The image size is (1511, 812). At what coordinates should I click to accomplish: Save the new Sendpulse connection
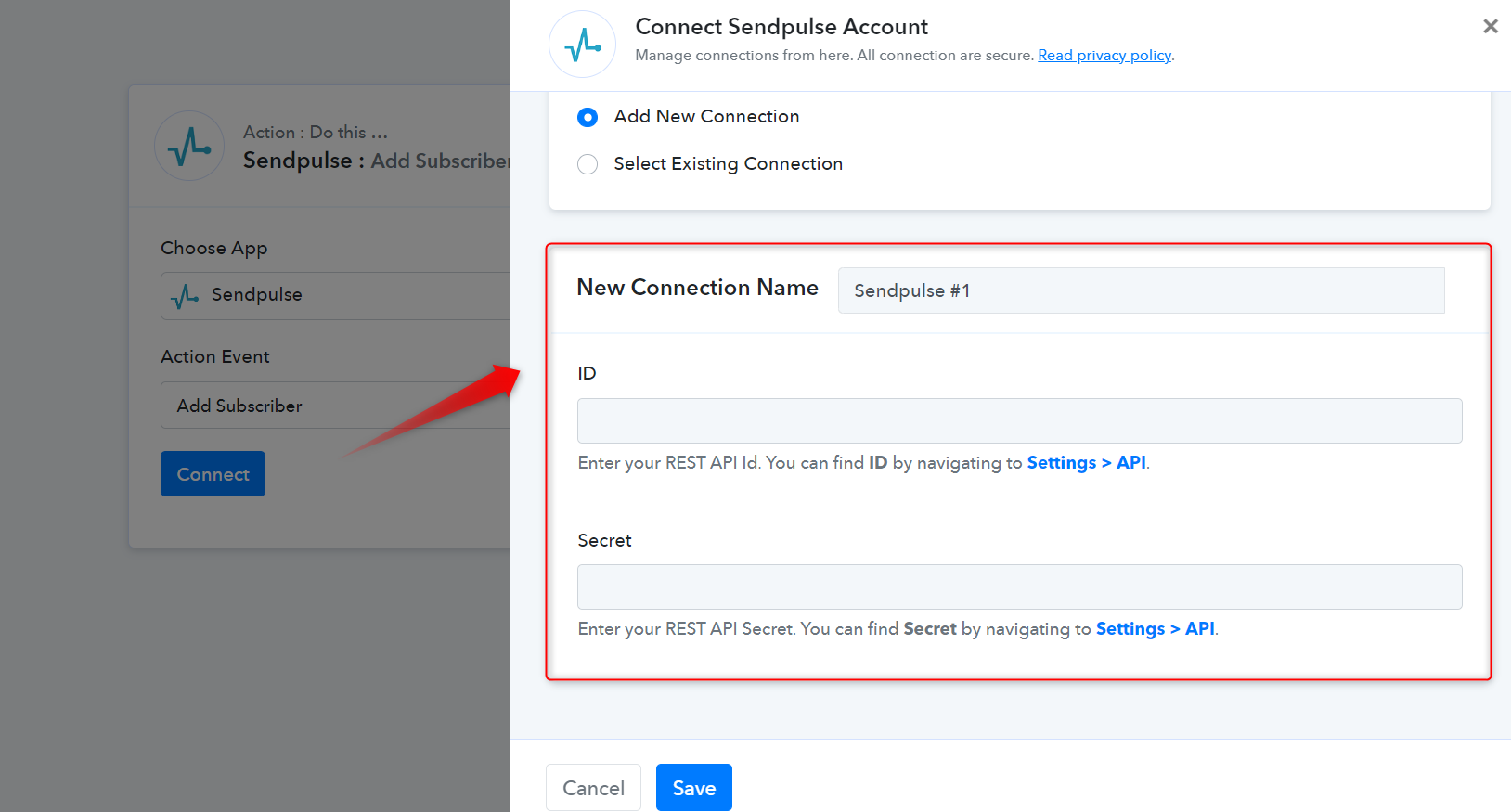pos(693,787)
